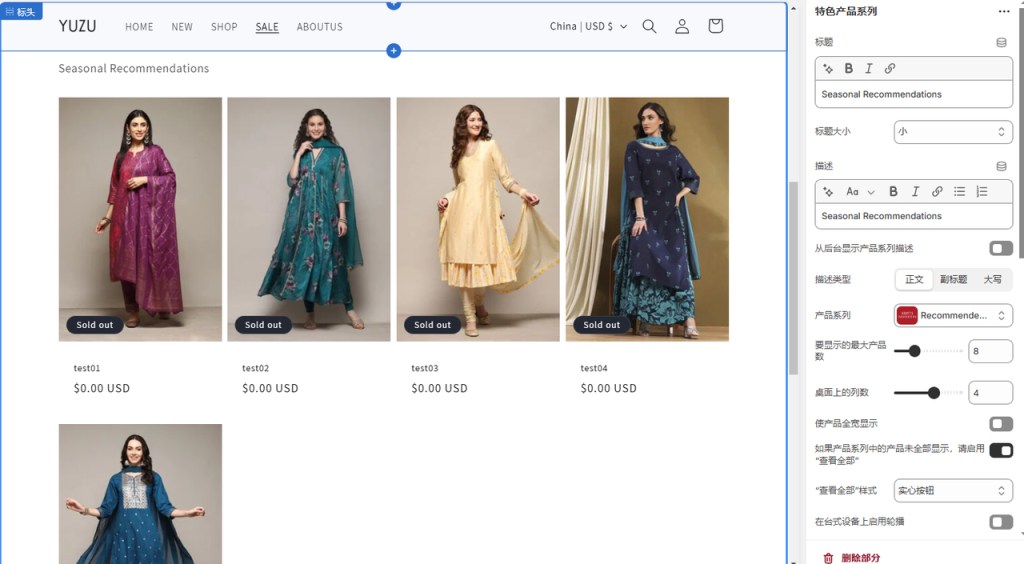Click the teal floral dress thumbnail
This screenshot has height=564, width=1024.
click(x=309, y=219)
